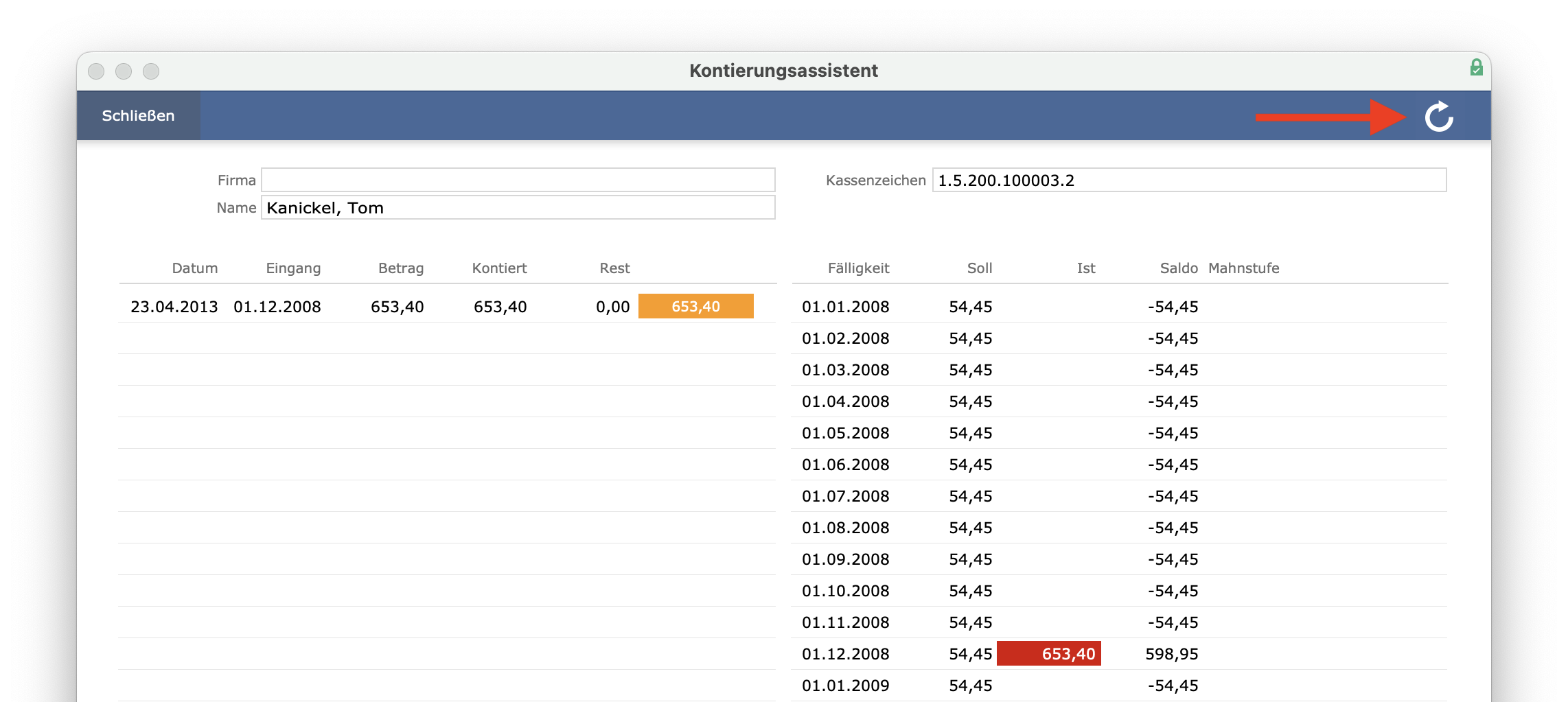
Task: Select the date 23.04.2013
Action: (x=174, y=307)
